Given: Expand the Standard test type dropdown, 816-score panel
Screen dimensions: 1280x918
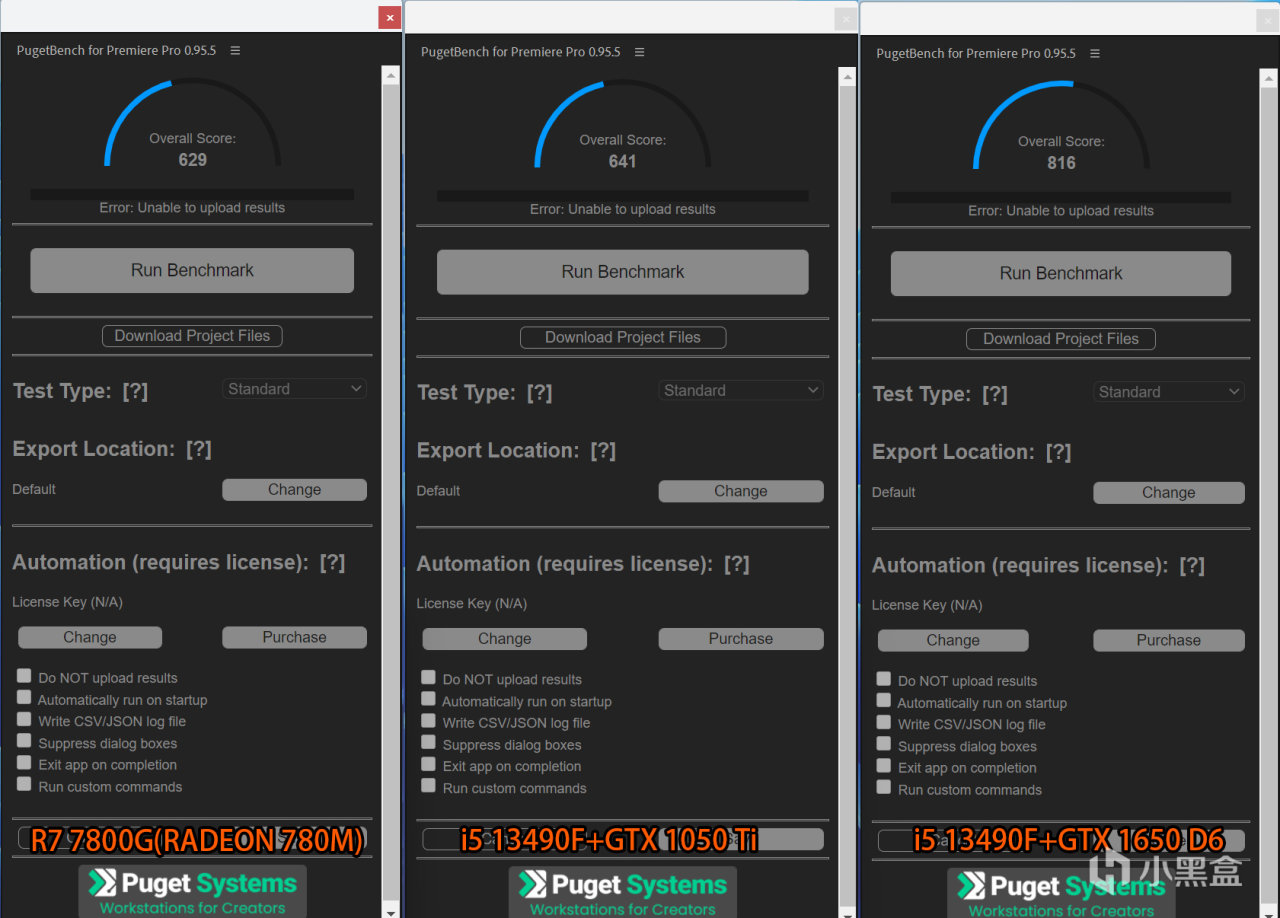Looking at the screenshot, I should (1169, 392).
